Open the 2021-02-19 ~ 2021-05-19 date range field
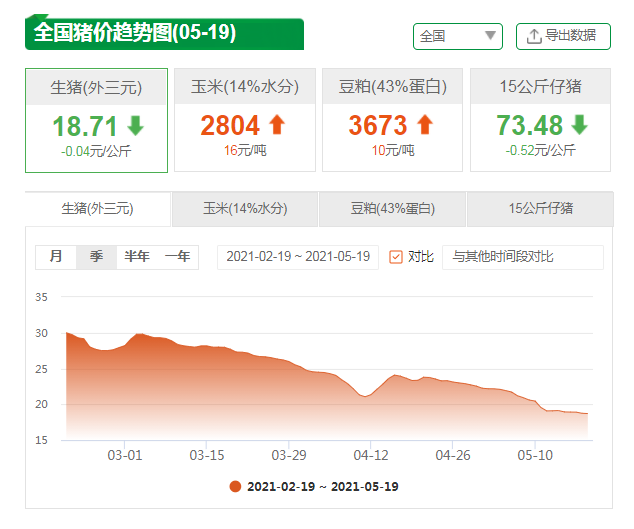634x529 pixels. [x=298, y=257]
